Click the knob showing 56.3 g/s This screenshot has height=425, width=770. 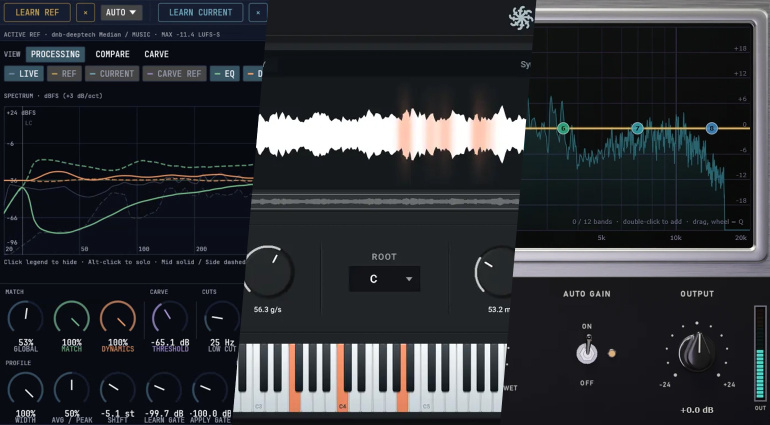click(x=269, y=271)
